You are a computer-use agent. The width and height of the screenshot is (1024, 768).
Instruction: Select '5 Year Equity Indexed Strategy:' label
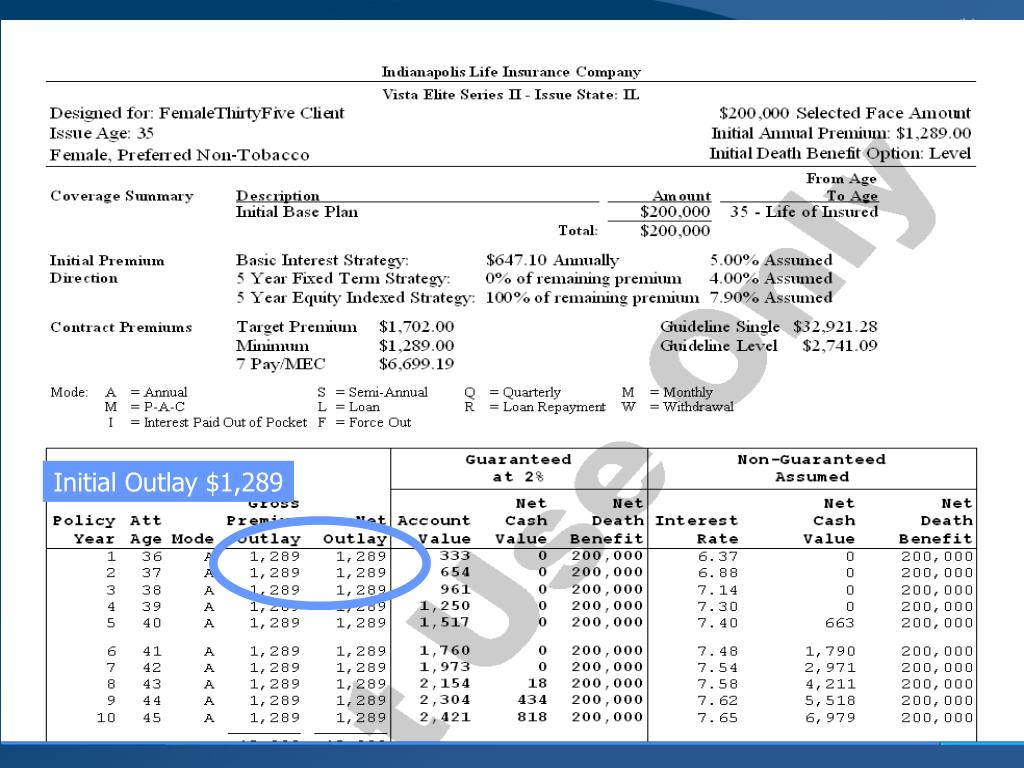(x=355, y=298)
